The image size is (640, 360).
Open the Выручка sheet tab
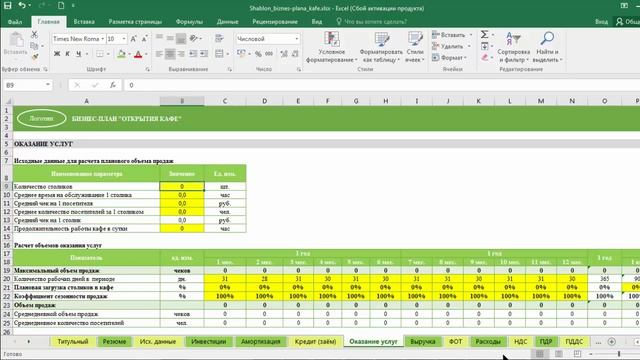[423, 342]
